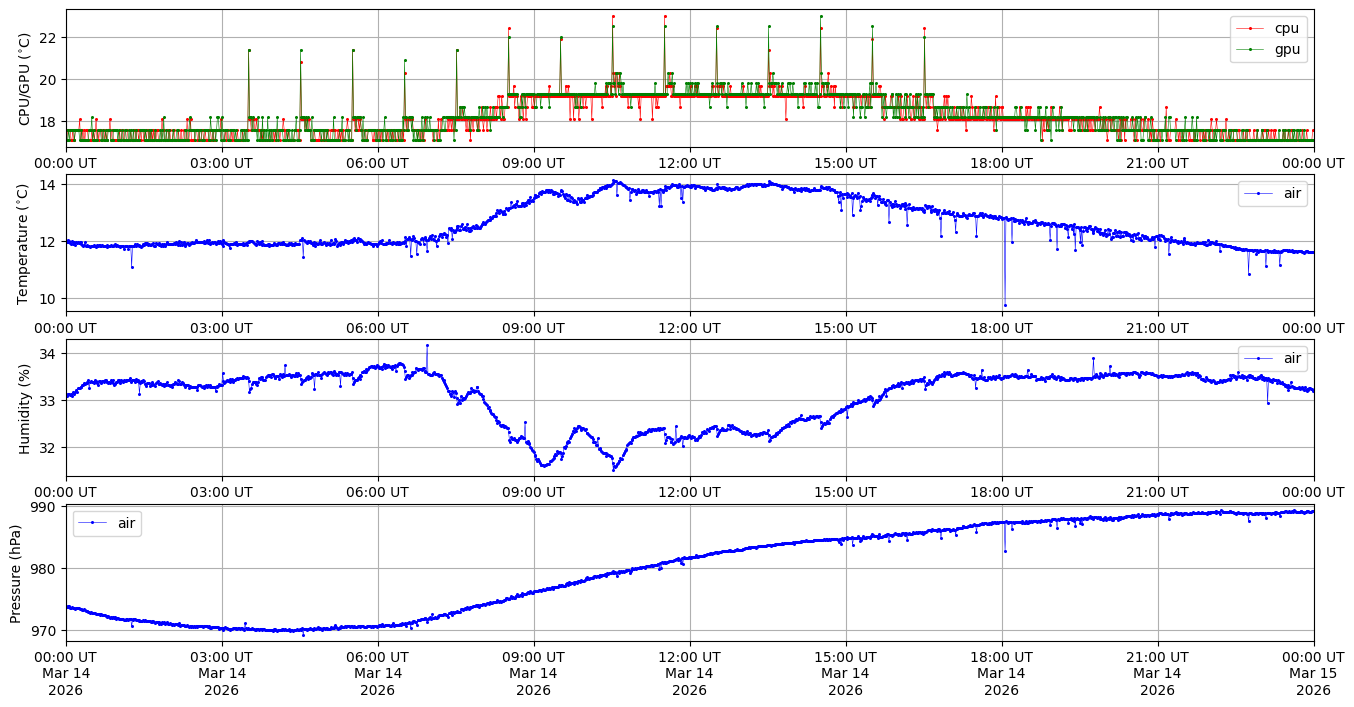The image size is (1354, 707).
Task: Click the Humidity (%) y-axis label
Action: pyautogui.click(x=25, y=408)
